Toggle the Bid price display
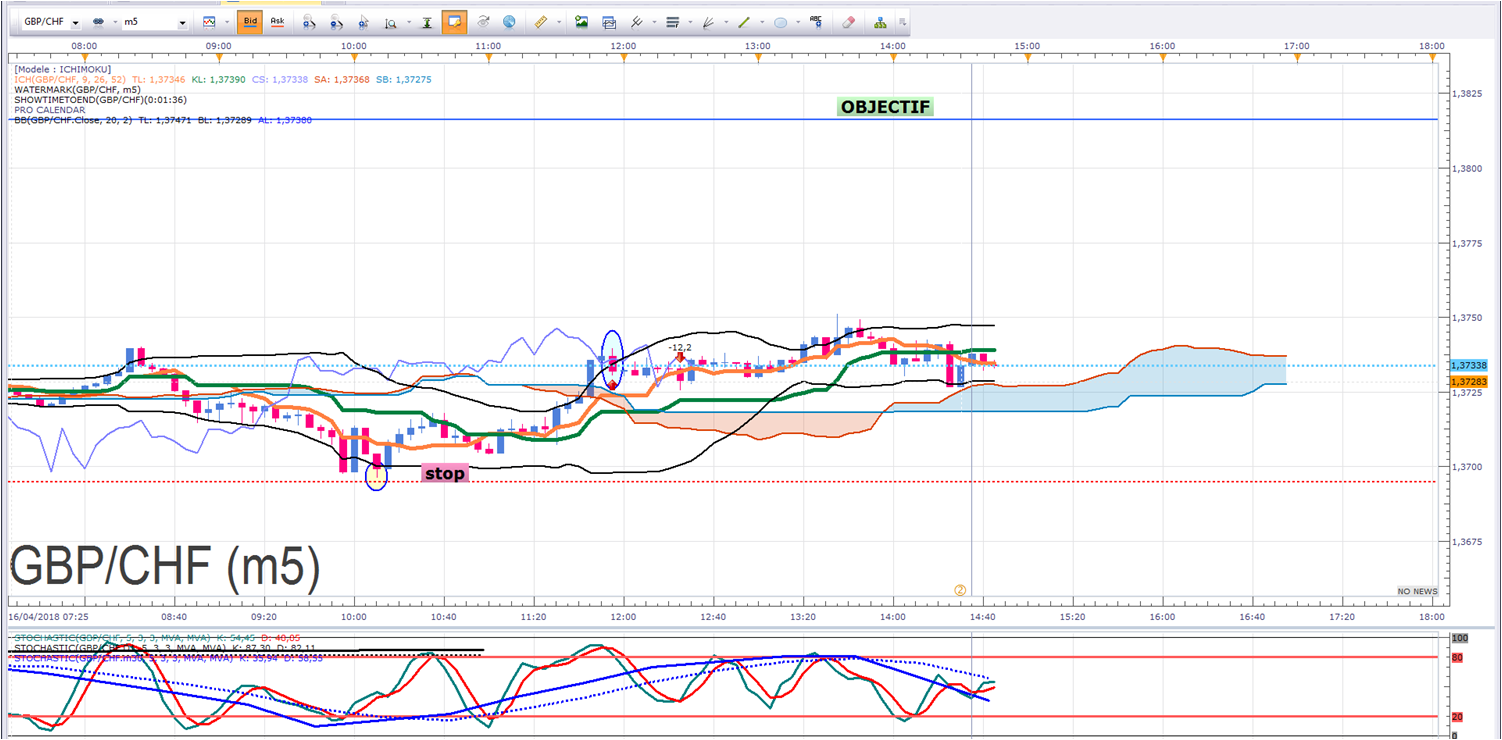1502x740 pixels. click(x=250, y=22)
